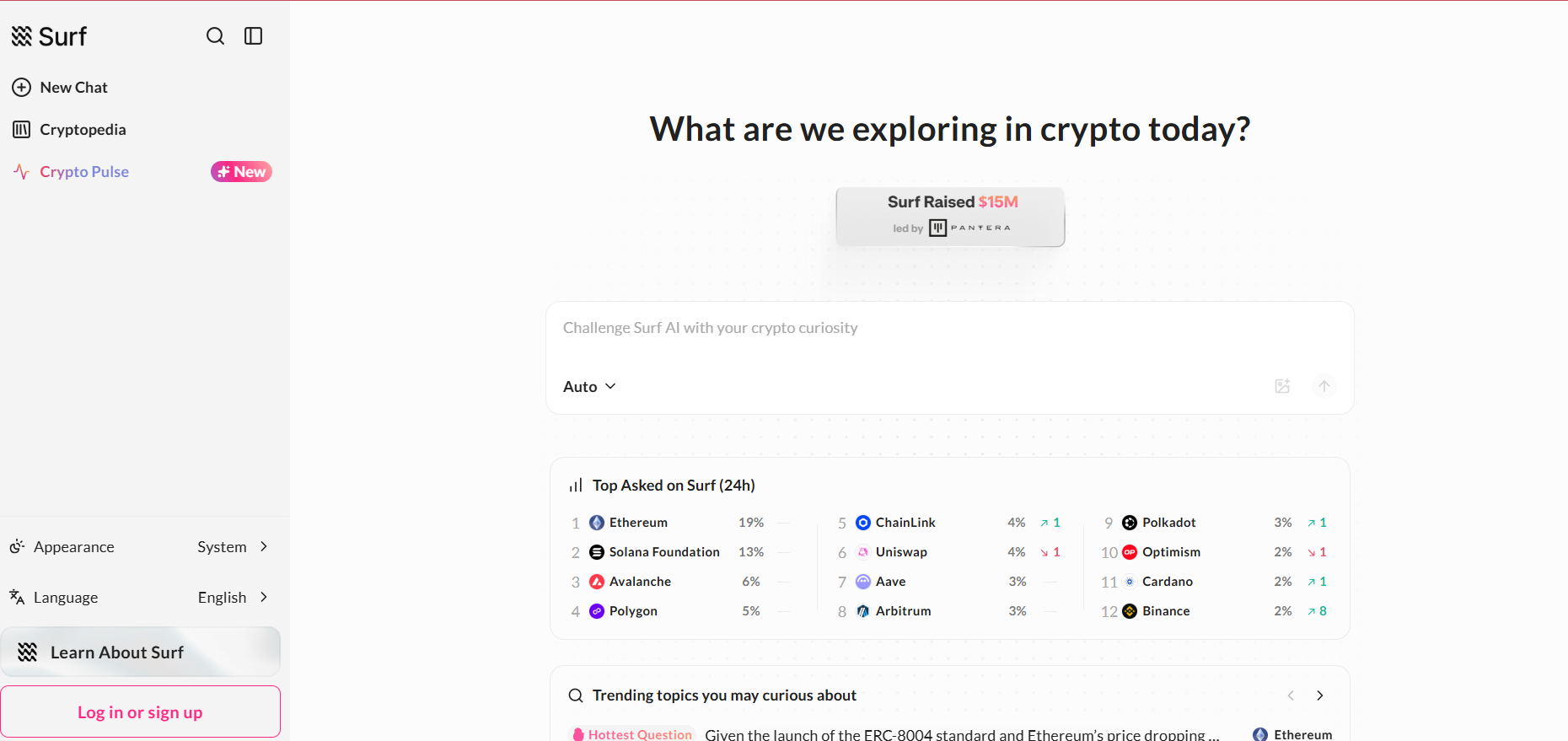Click the ChainLink icon in Top Asked list
1568x741 pixels.
(x=863, y=523)
